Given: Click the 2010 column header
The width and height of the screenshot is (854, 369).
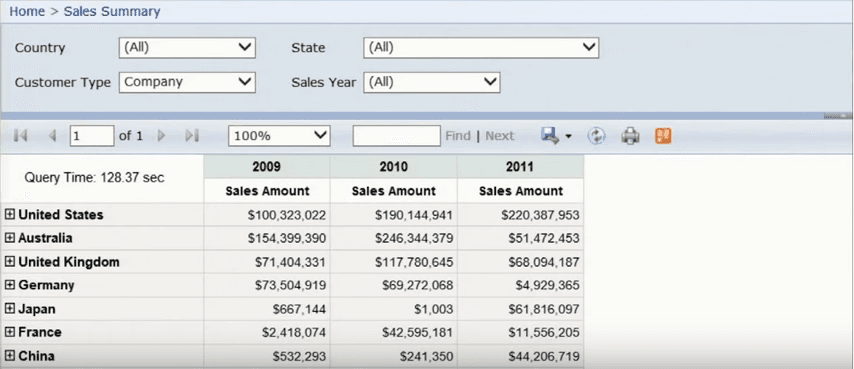Looking at the screenshot, I should 394,167.
